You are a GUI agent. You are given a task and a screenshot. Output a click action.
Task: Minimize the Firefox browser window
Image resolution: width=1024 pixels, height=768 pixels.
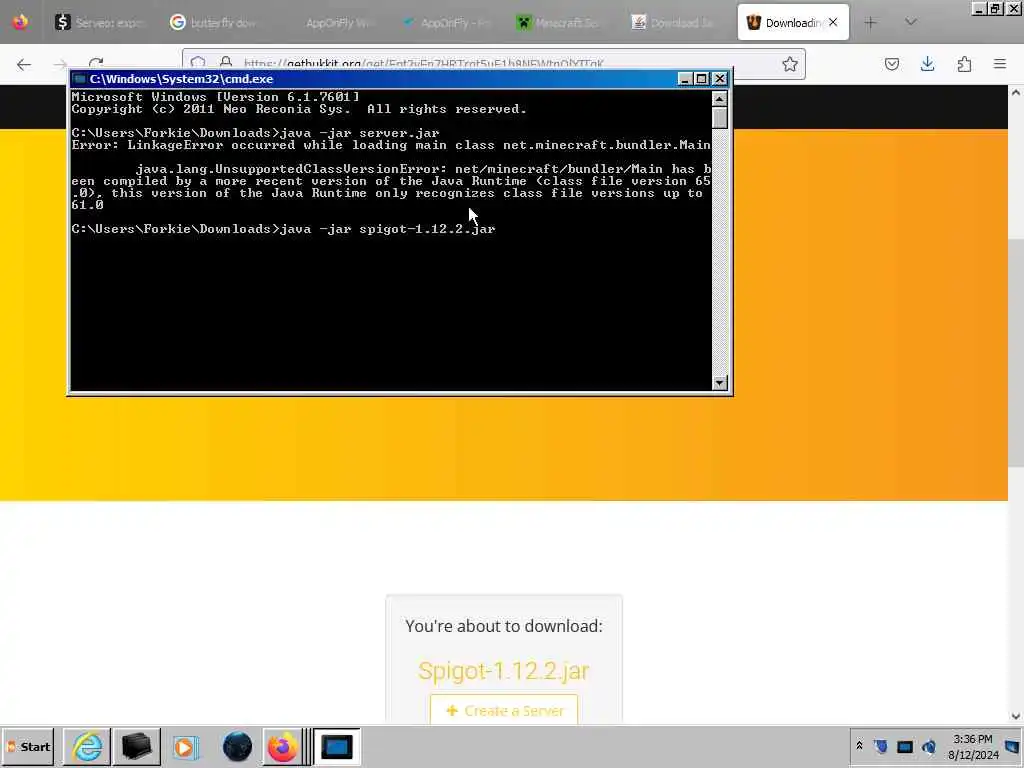click(978, 8)
